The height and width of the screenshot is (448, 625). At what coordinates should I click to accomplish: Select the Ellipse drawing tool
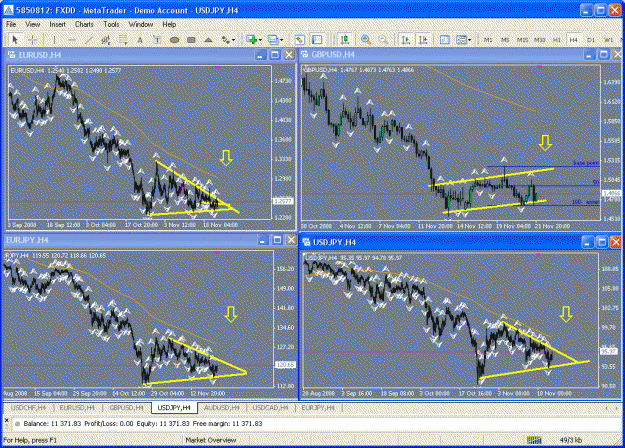174,39
